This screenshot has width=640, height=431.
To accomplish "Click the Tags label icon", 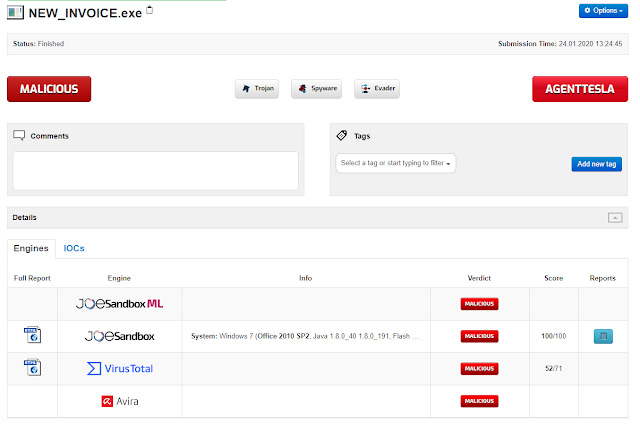I will (342, 135).
